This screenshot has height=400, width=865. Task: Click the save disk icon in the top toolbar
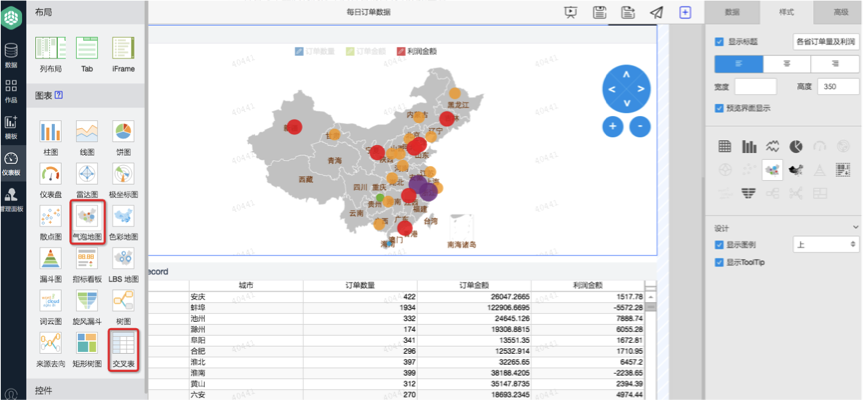coord(600,12)
